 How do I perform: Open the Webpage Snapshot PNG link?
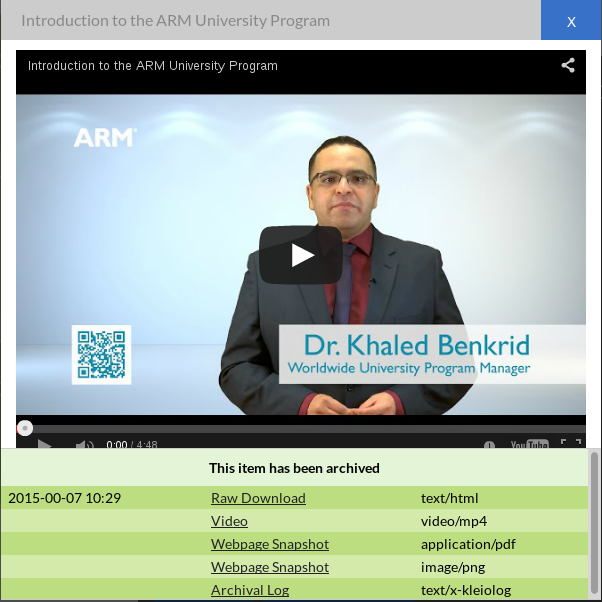pyautogui.click(x=270, y=567)
